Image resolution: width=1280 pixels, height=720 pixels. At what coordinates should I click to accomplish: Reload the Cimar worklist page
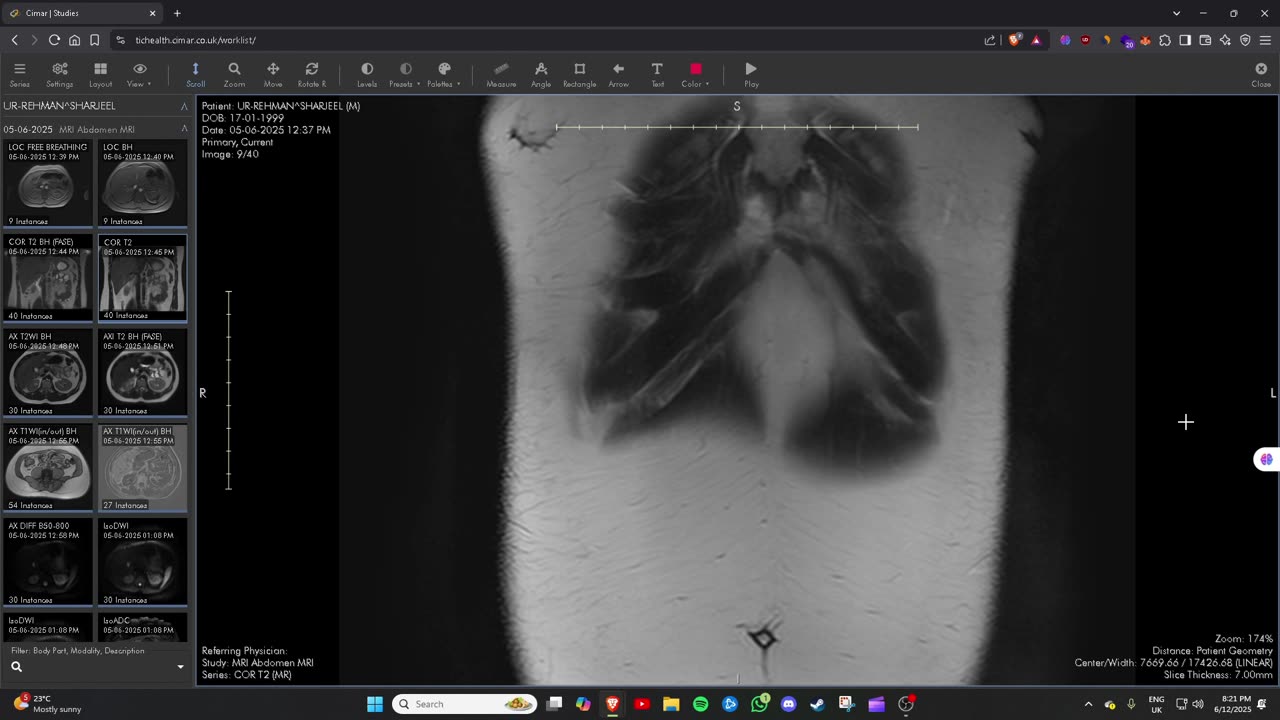tap(54, 40)
